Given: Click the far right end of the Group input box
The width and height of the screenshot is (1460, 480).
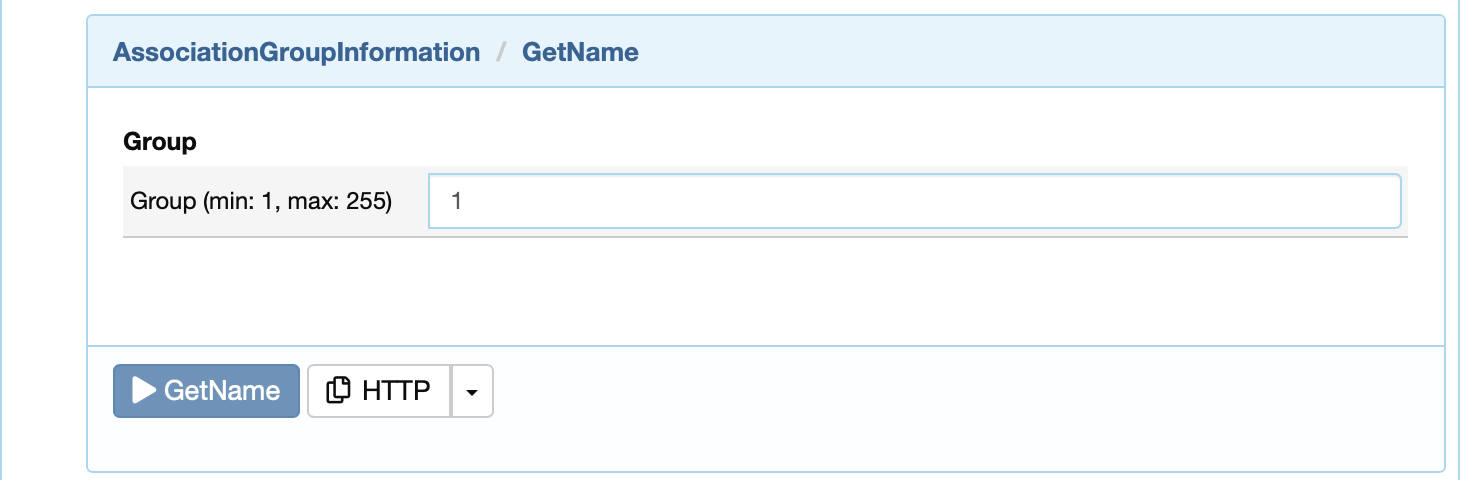Looking at the screenshot, I should pyautogui.click(x=1385, y=201).
